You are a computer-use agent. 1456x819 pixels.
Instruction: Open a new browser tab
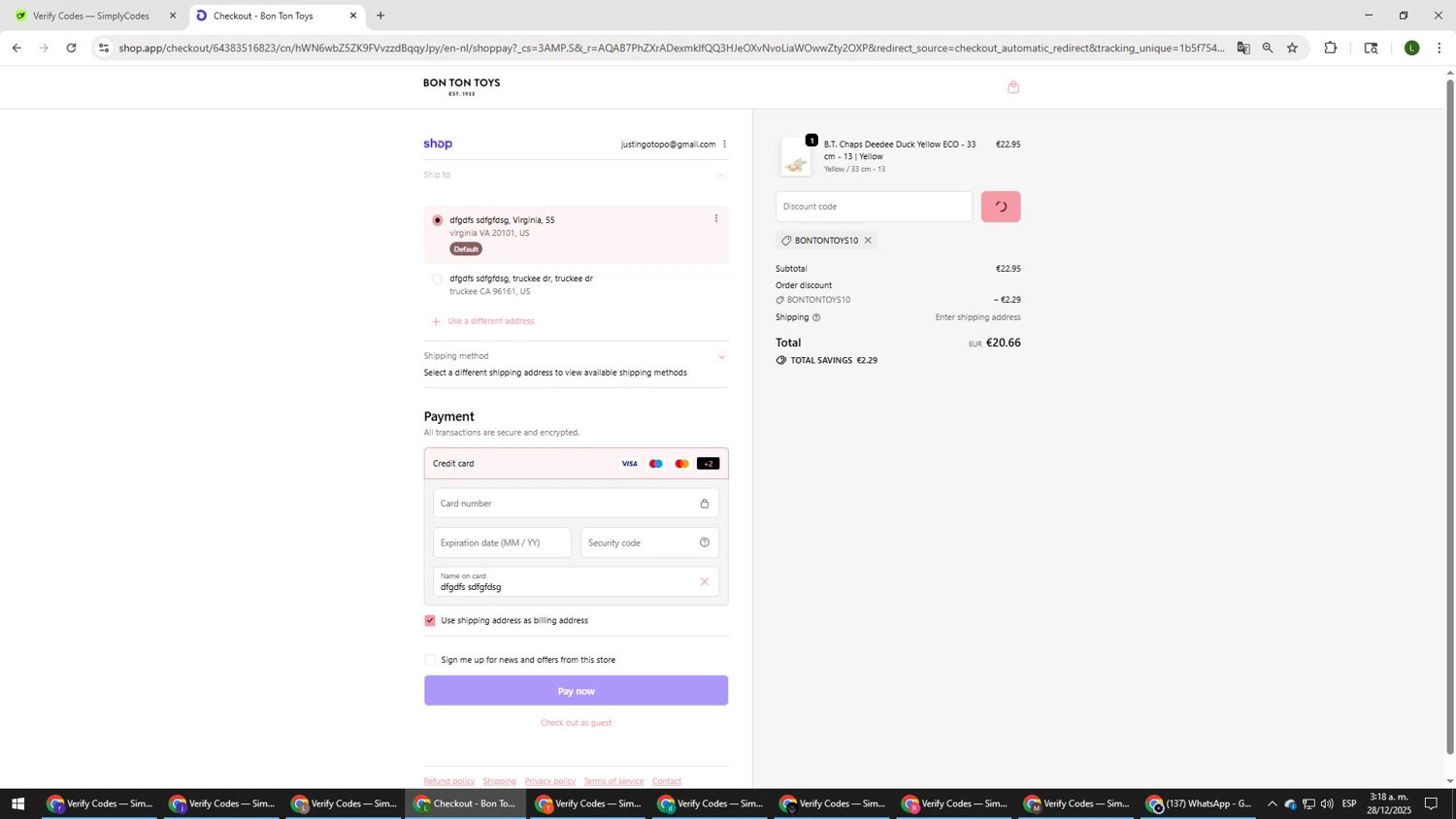(x=381, y=16)
